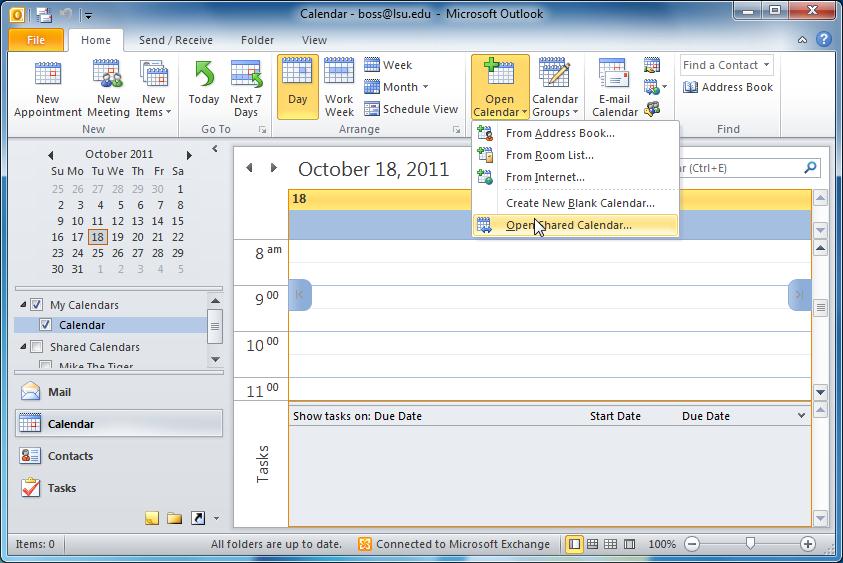Click E-mail Calendar icon
The image size is (843, 563).
[x=614, y=88]
